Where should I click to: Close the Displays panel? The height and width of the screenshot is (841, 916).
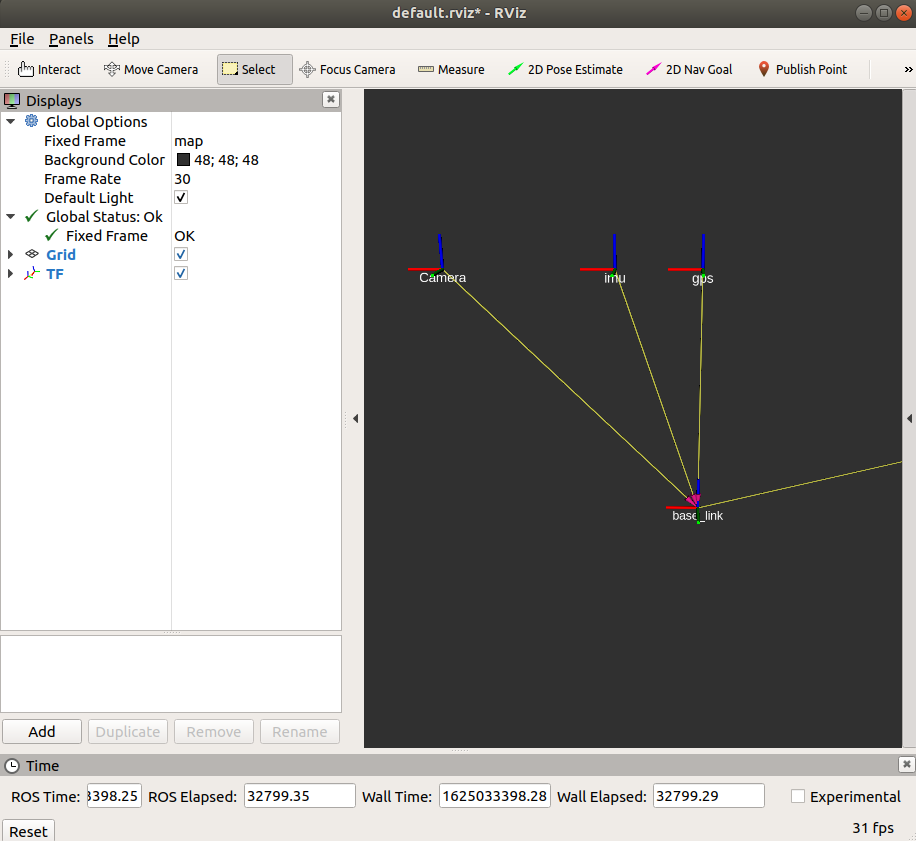[330, 100]
